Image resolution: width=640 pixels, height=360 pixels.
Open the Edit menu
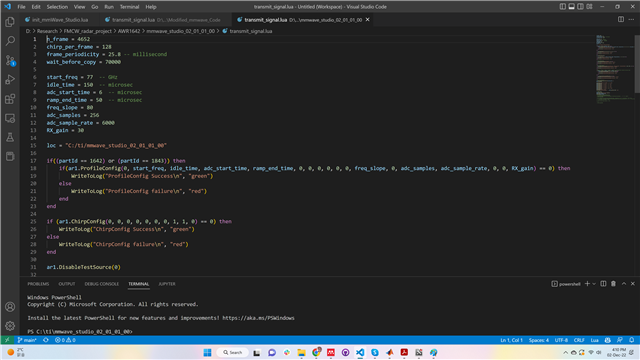(36, 7)
